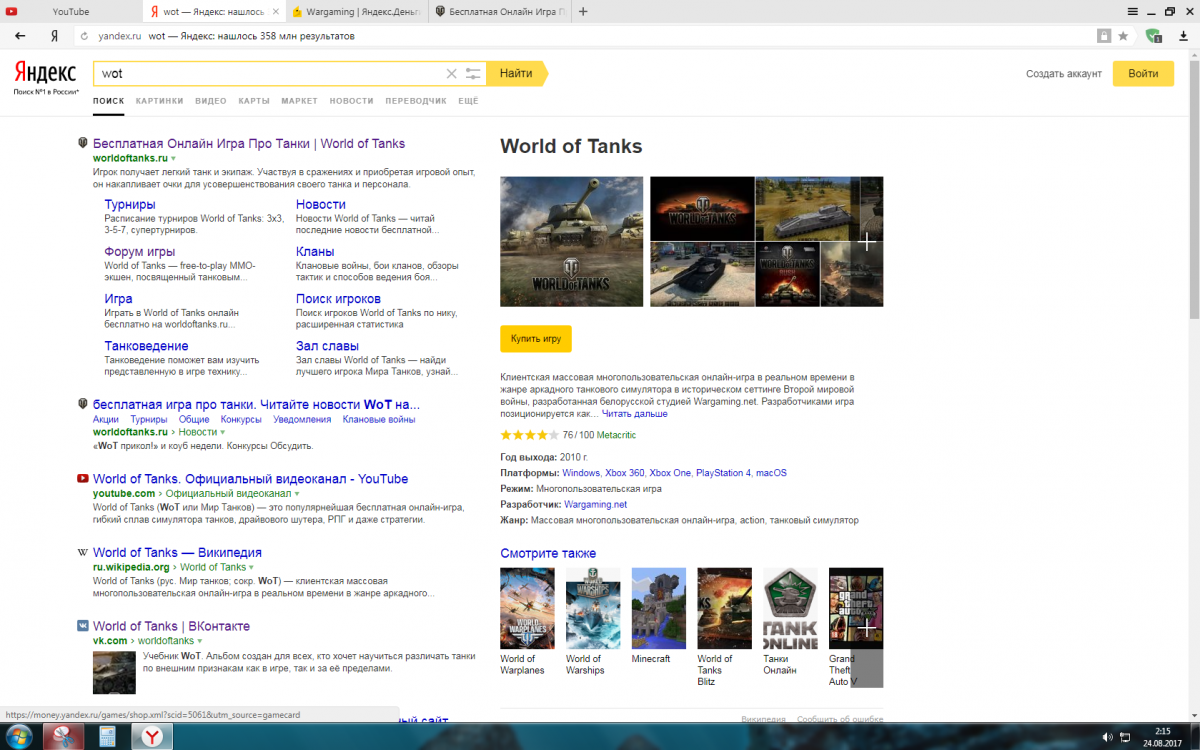Image resolution: width=1200 pixels, height=750 pixels.
Task: Expand dropdown arrow beside ru.wikipedia.org result
Action: pyautogui.click(x=251, y=568)
